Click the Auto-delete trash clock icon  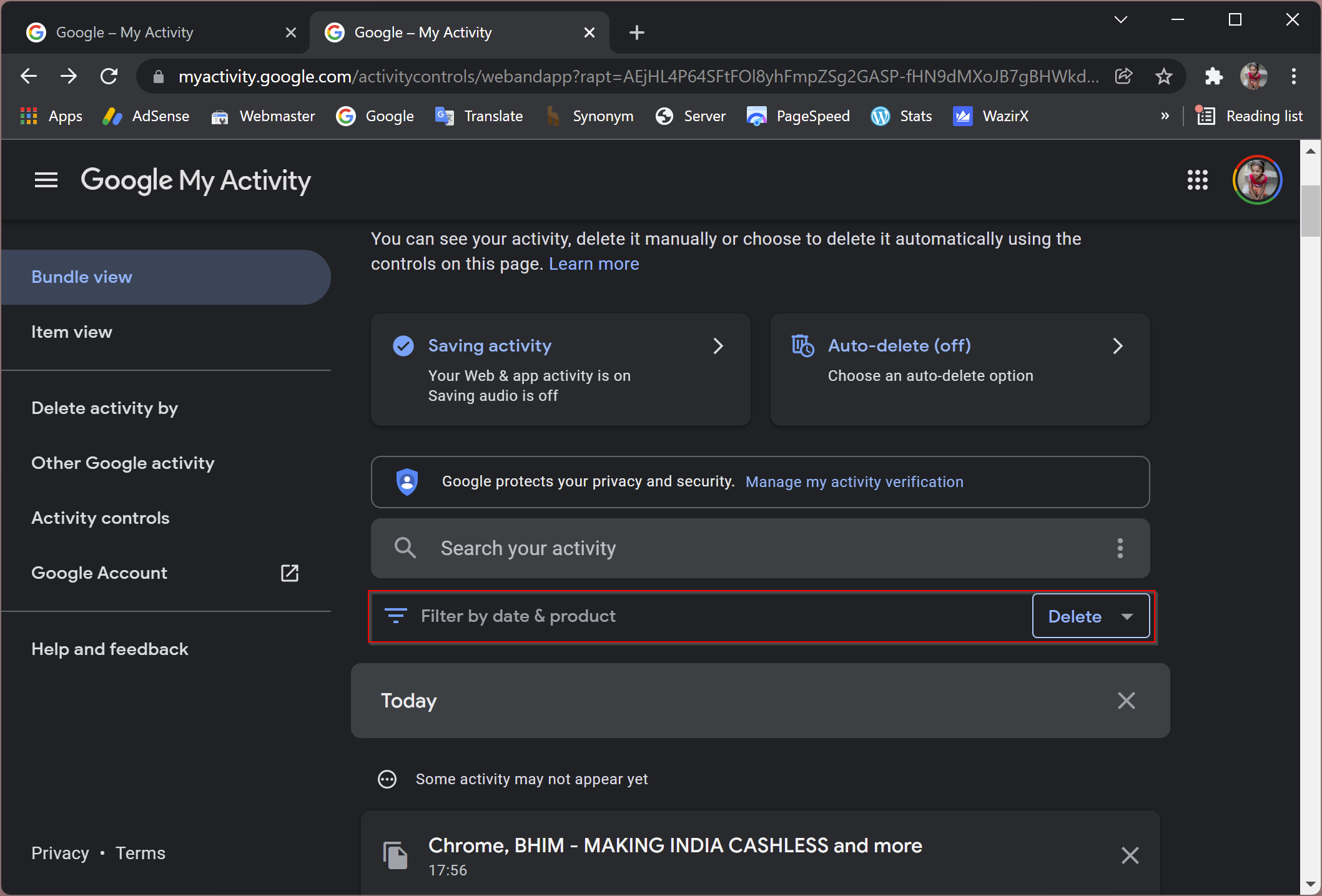[x=802, y=345]
